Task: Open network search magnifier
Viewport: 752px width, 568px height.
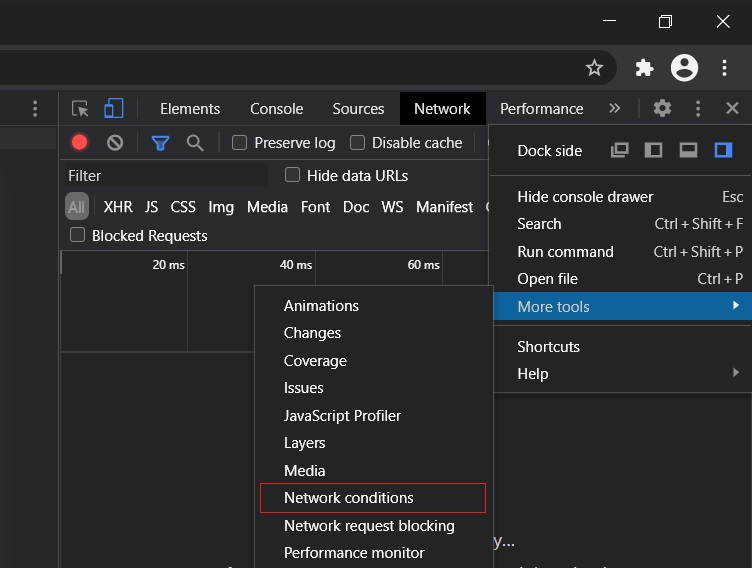Action: (x=195, y=143)
